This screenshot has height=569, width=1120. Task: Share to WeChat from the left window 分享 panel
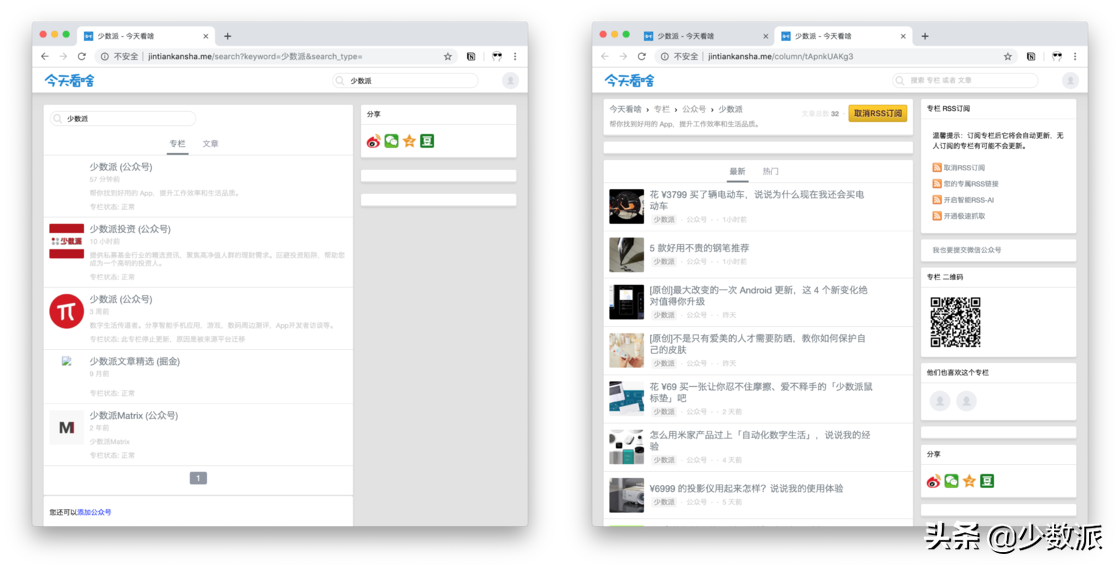pyautogui.click(x=391, y=141)
